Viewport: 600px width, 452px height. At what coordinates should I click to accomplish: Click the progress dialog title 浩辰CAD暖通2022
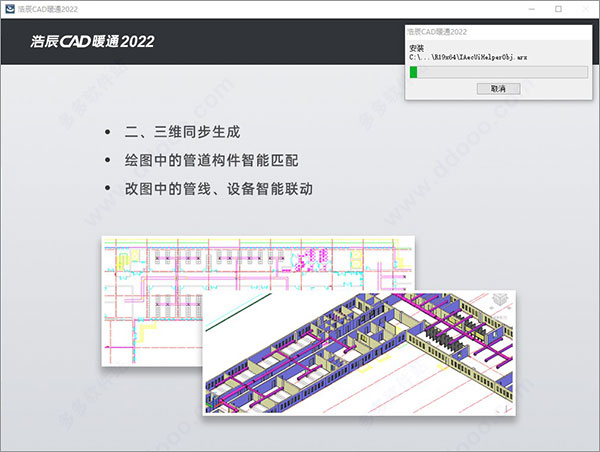[437, 32]
